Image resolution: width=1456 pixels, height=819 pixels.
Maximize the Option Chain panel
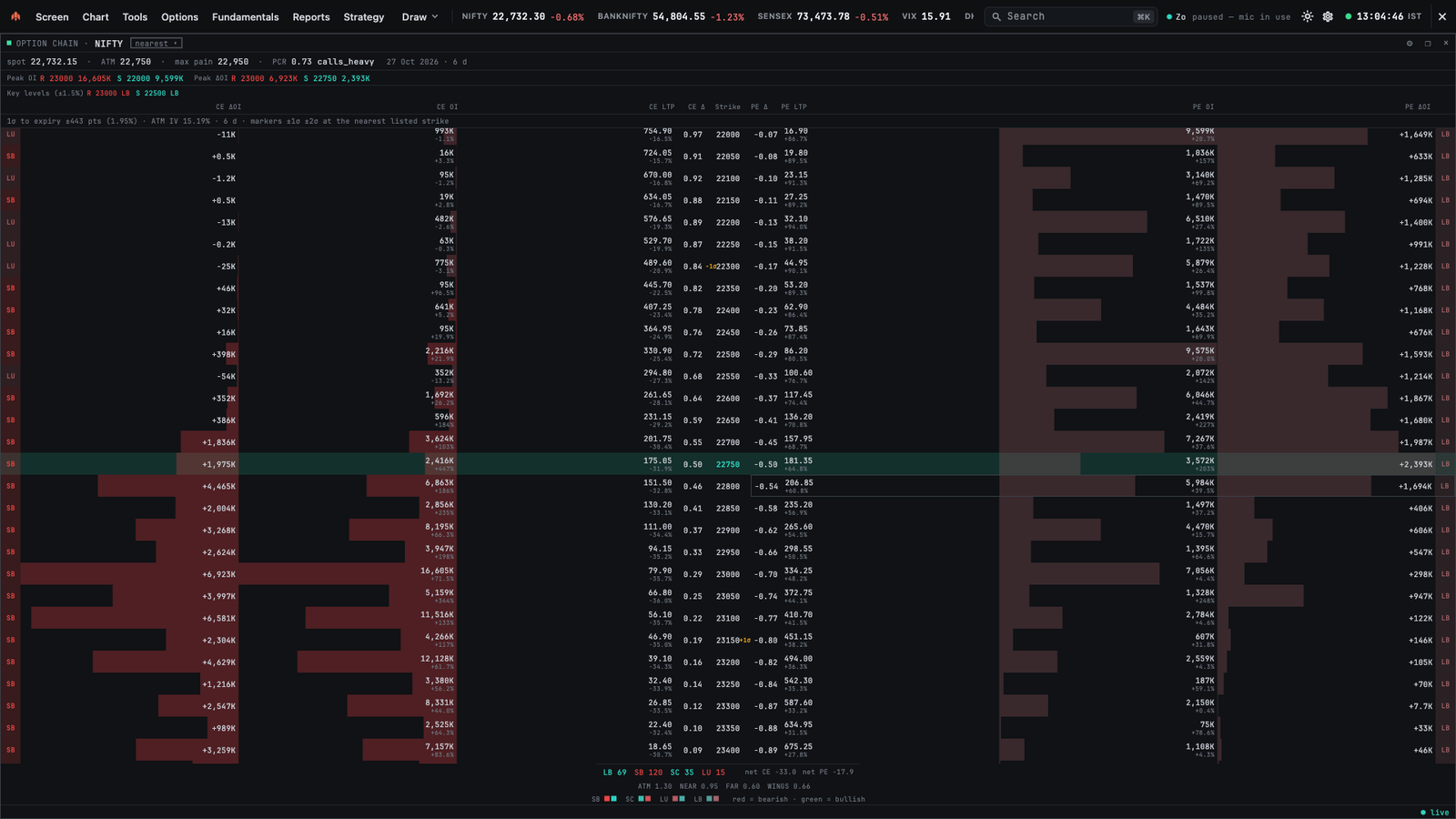click(x=1428, y=43)
